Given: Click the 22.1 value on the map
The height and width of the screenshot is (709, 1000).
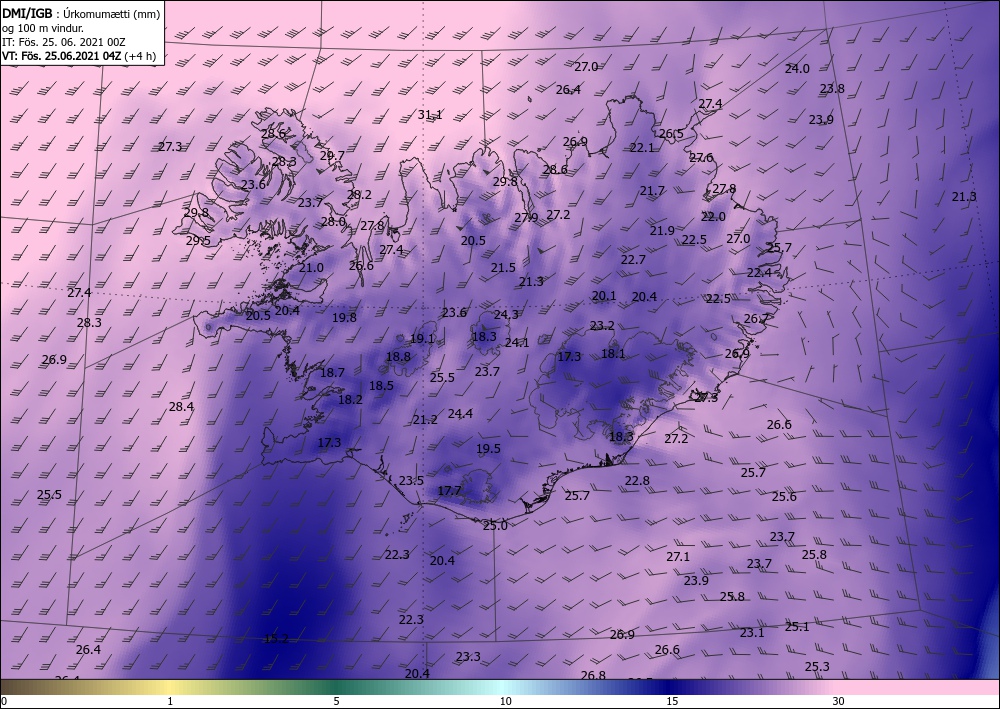Looking at the screenshot, I should click(x=642, y=148).
